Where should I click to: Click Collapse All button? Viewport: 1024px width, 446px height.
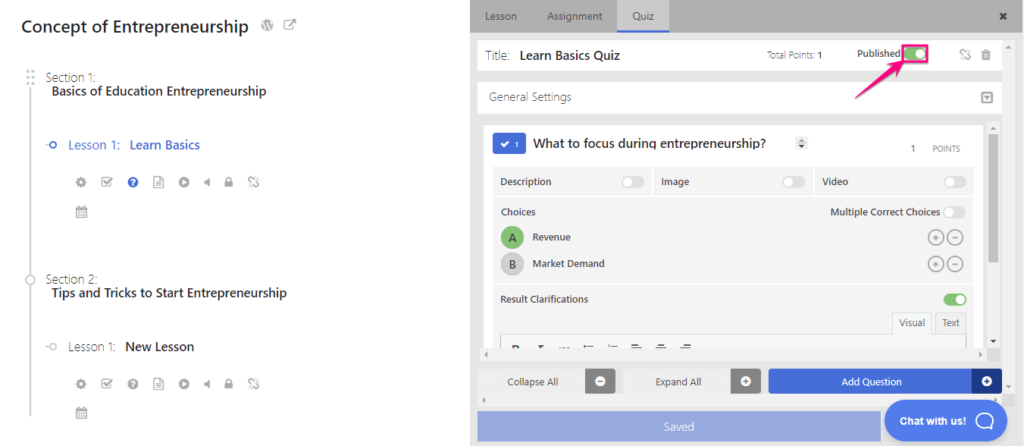pos(547,381)
